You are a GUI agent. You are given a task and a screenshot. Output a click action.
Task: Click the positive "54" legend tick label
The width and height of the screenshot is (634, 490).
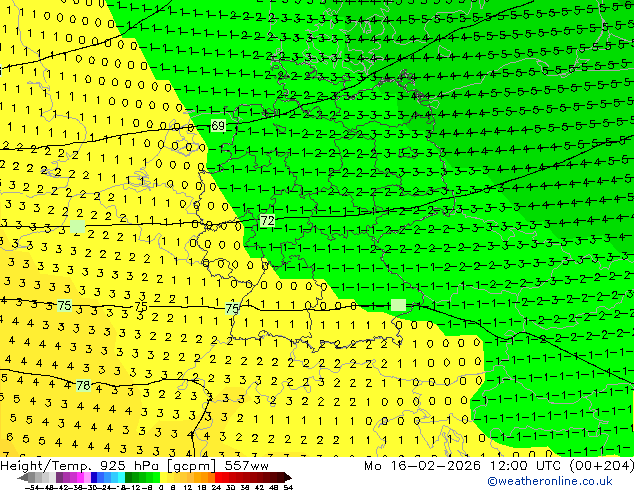287,487
